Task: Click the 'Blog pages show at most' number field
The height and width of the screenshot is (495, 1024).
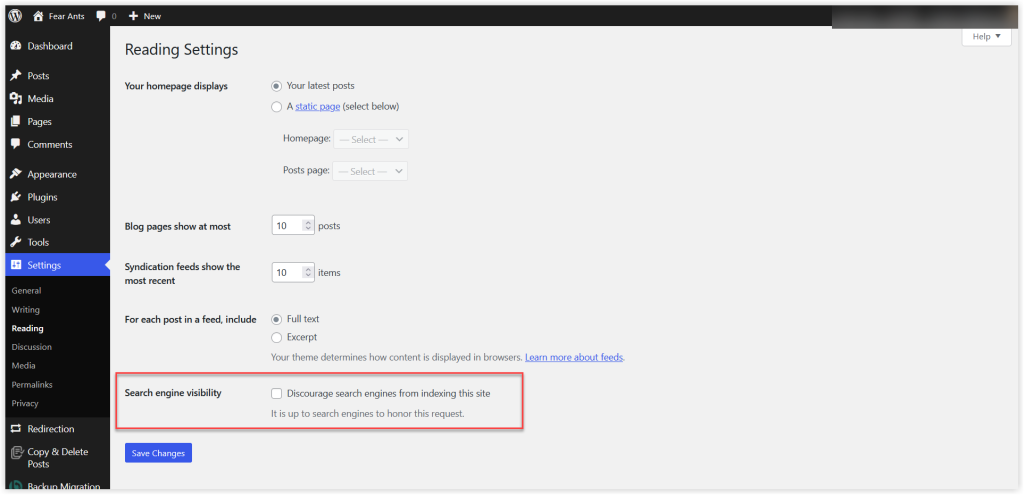Action: 293,226
